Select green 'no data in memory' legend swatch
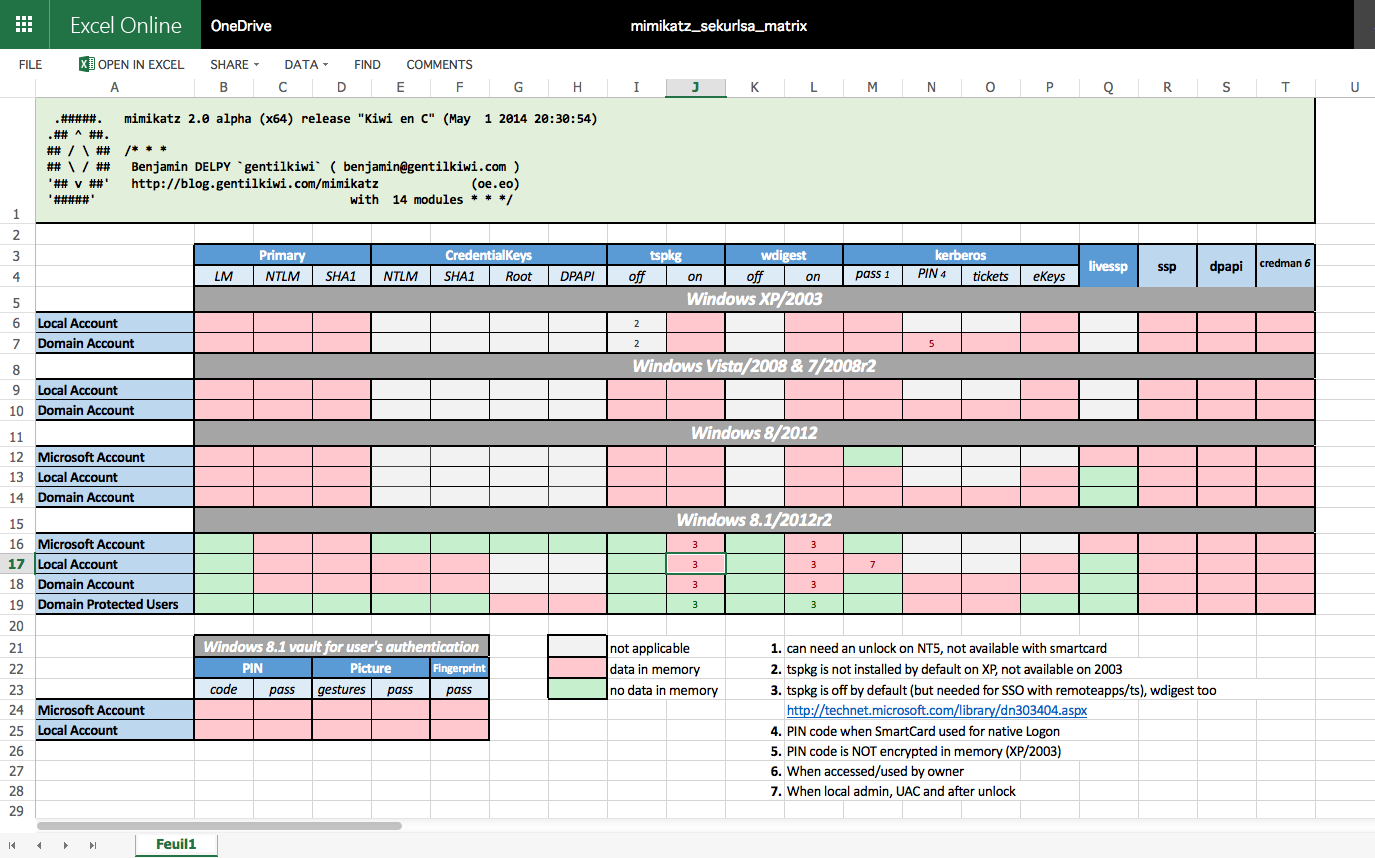The image size is (1375, 858). pyautogui.click(x=577, y=690)
